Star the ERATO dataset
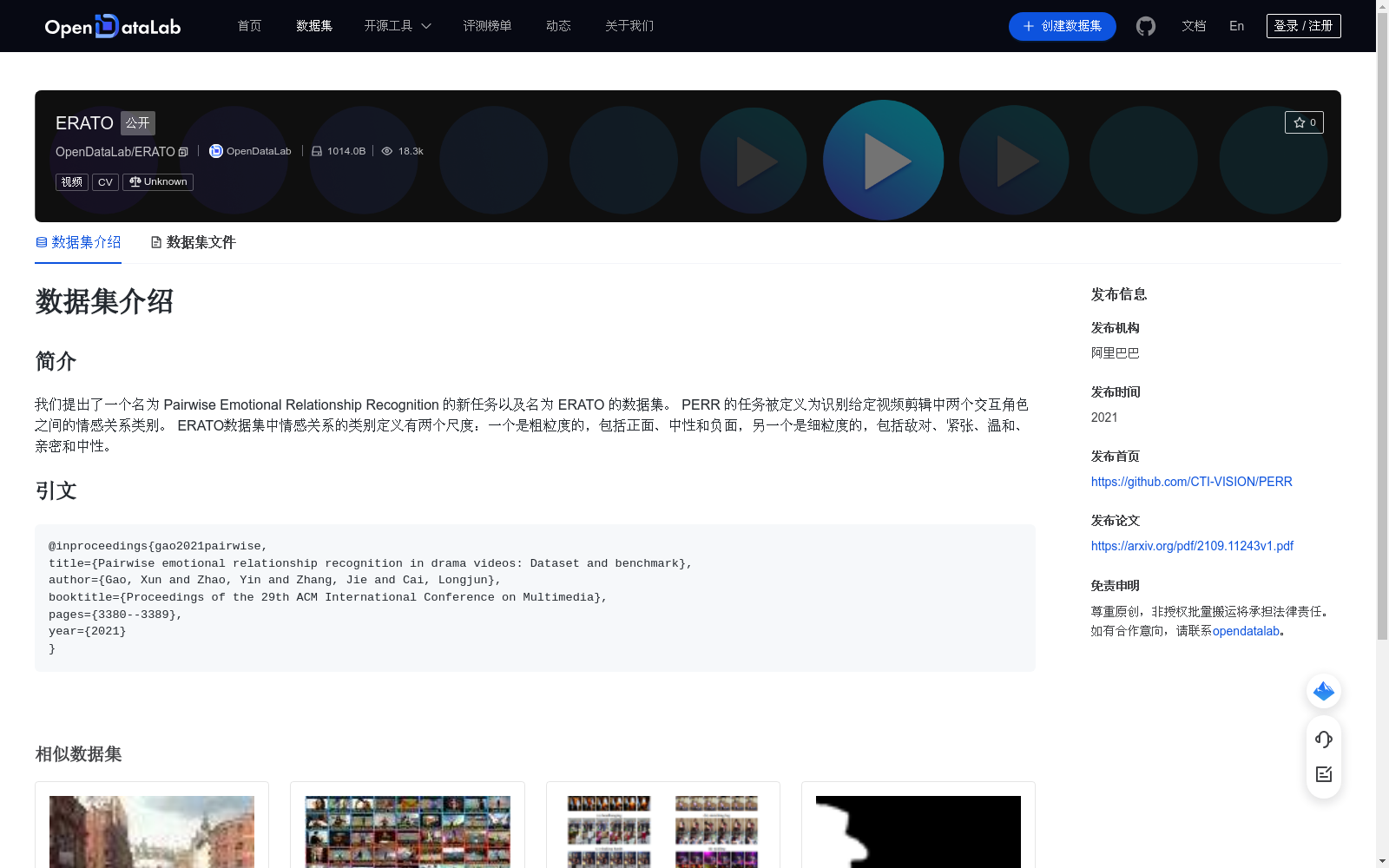Screen dimensions: 1389x868 (x=1304, y=122)
